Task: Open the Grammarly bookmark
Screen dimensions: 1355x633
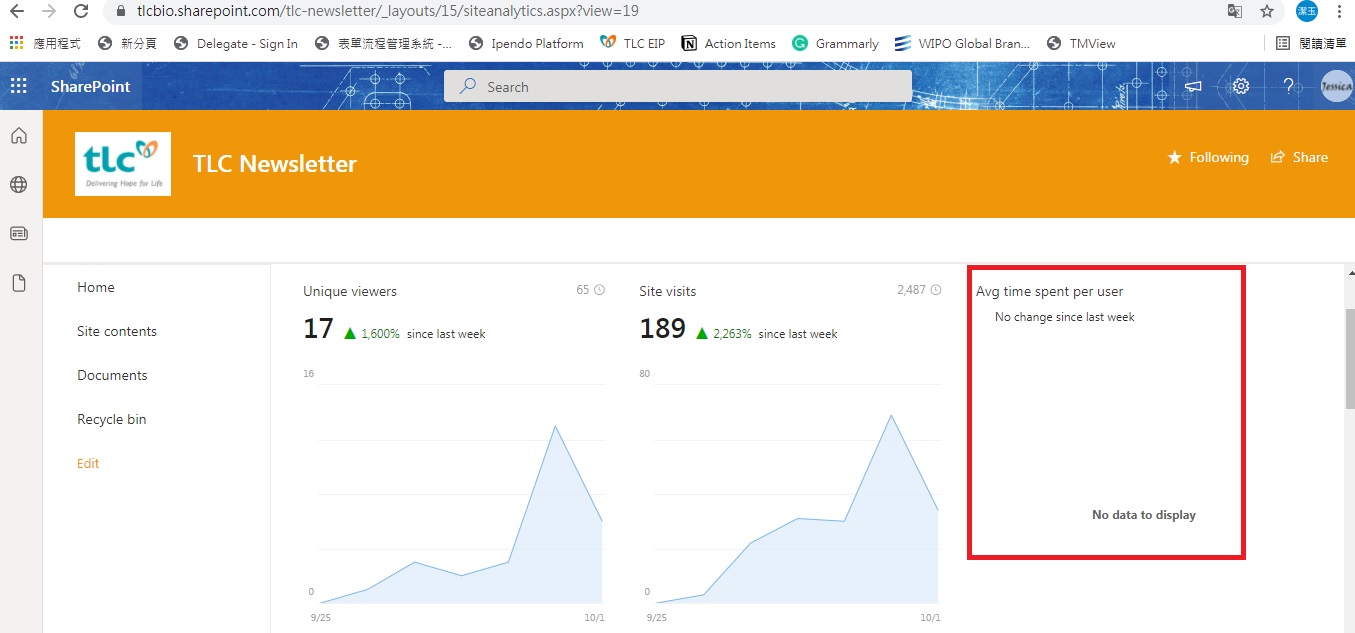Action: click(835, 43)
